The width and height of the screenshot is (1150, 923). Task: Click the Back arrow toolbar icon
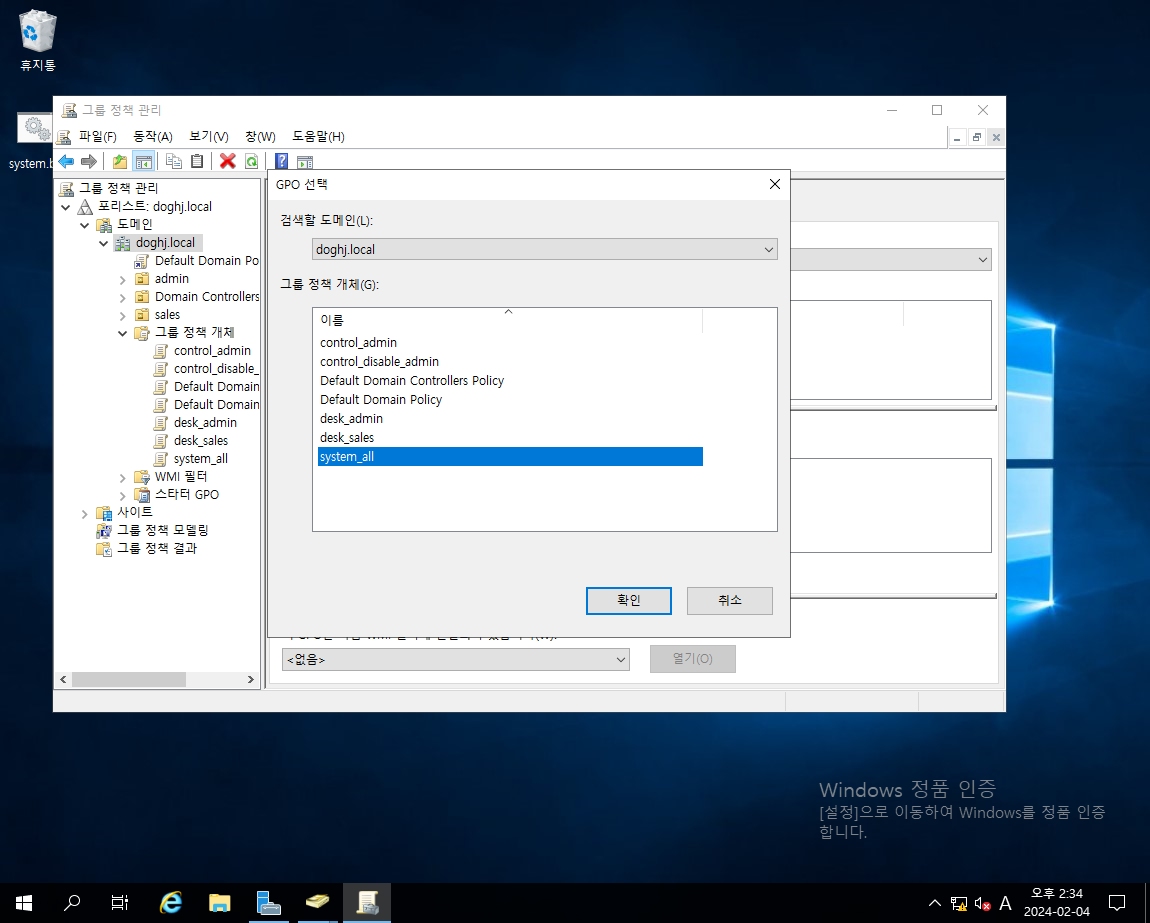(x=66, y=161)
